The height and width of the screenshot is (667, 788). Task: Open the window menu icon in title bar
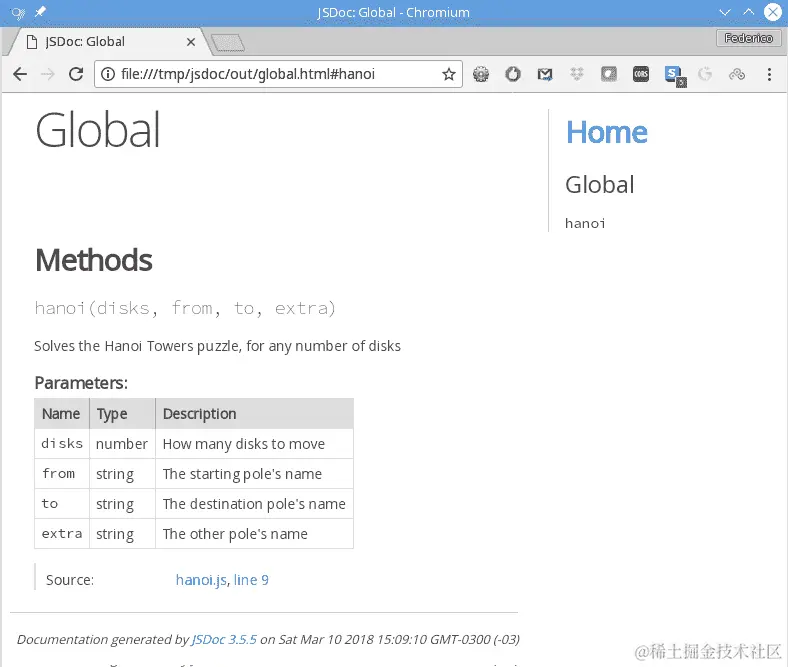coord(18,13)
